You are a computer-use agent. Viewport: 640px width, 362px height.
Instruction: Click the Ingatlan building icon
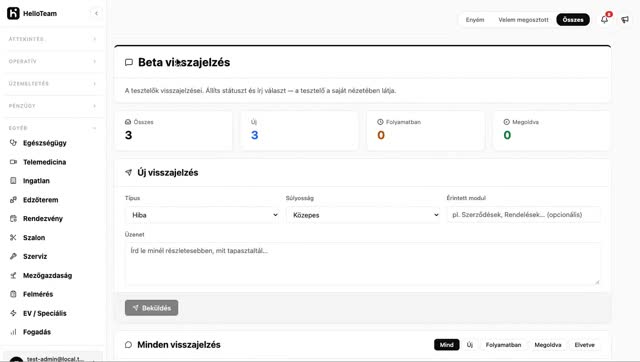(x=13, y=181)
